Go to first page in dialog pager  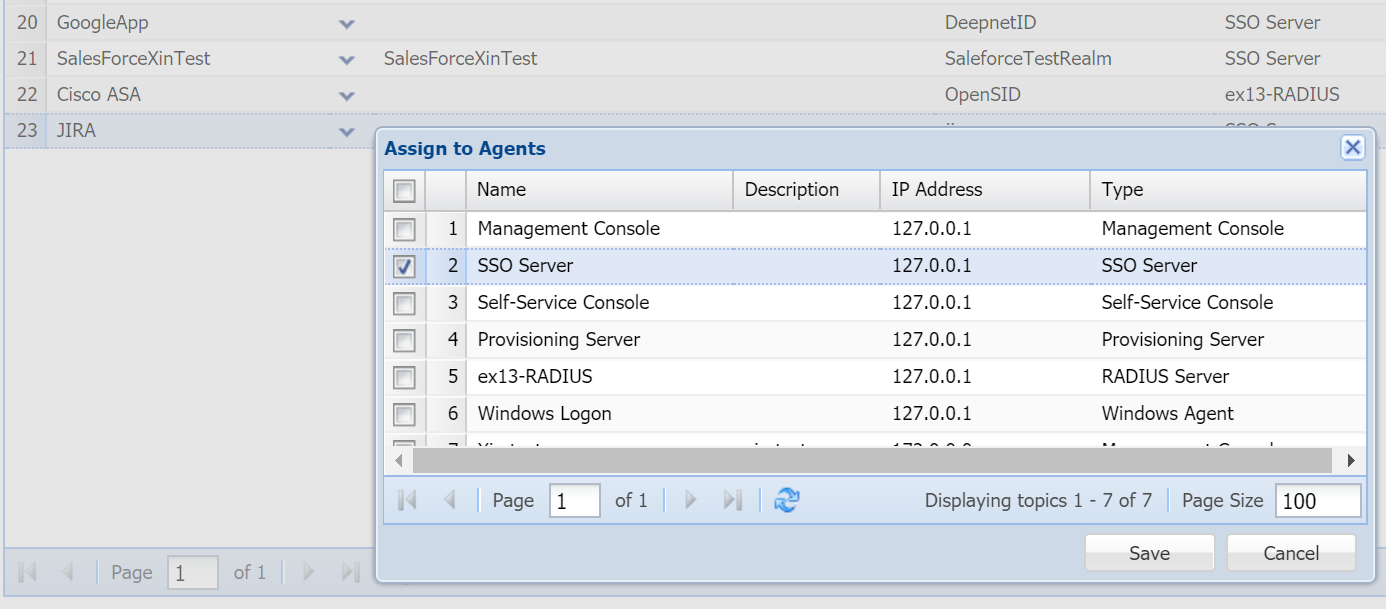coord(407,501)
